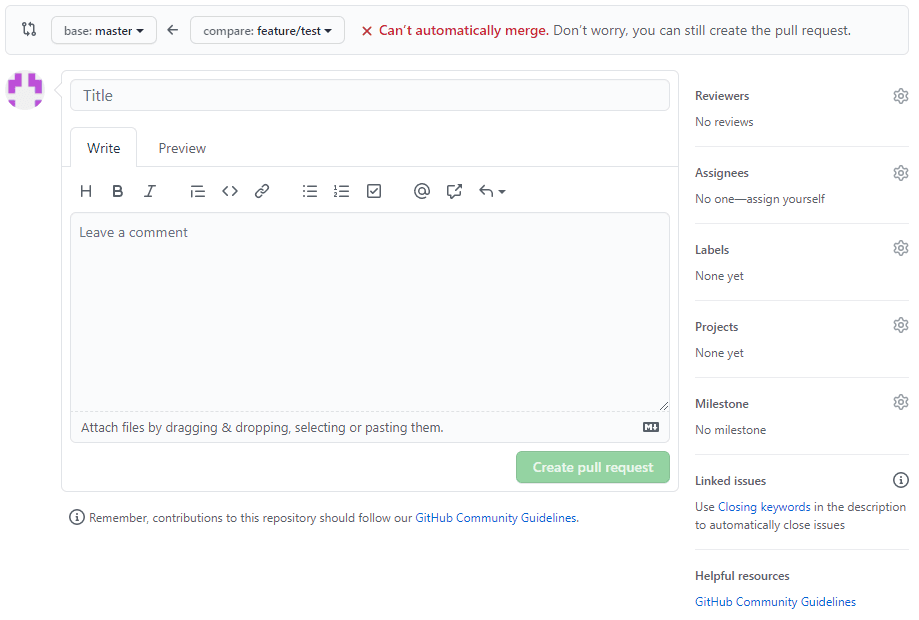The width and height of the screenshot is (919, 620).
Task: Switch to the Preview tab
Action: tap(181, 147)
